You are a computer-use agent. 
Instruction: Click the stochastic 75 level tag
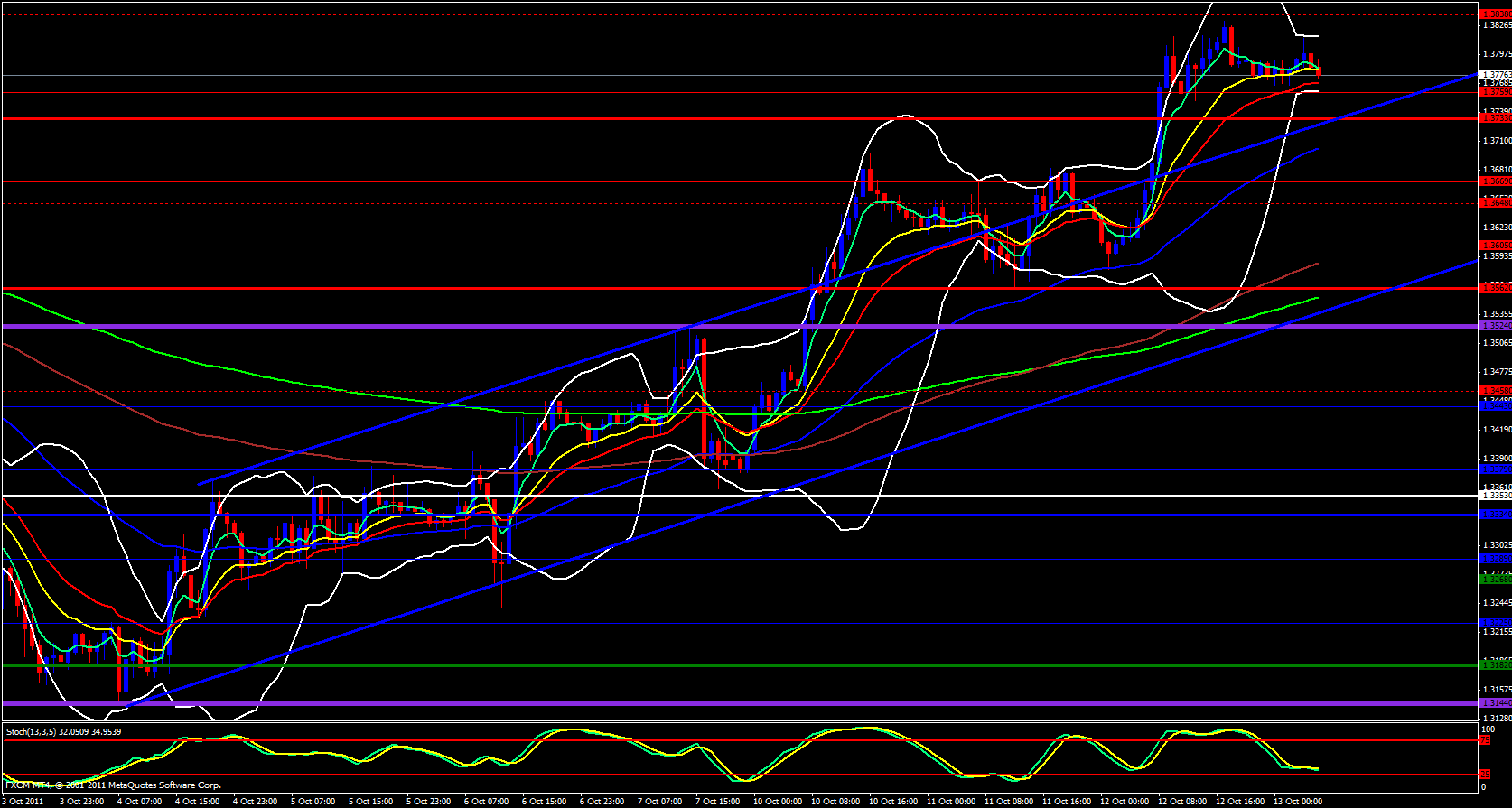[x=1486, y=740]
